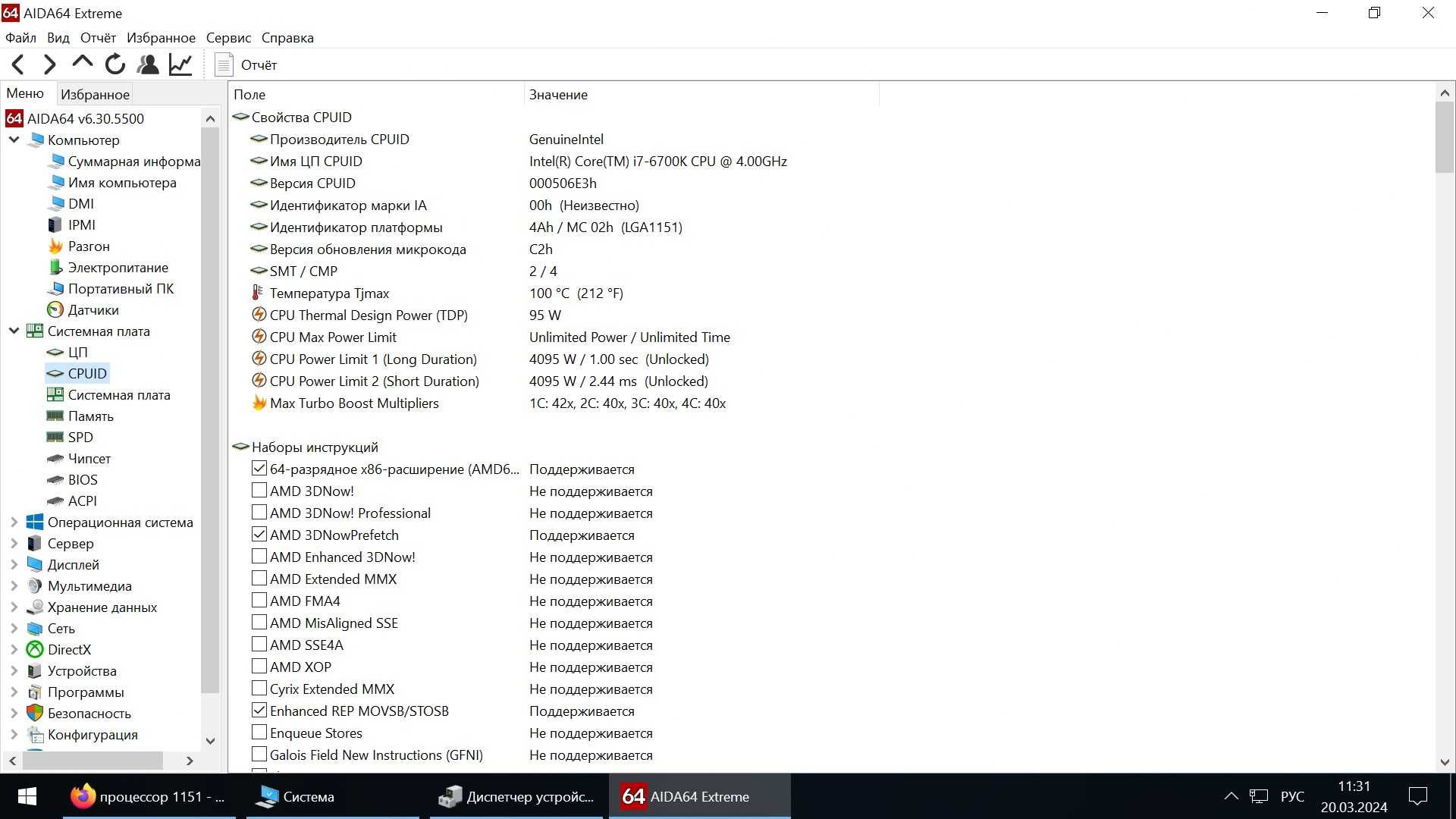This screenshot has width=1456, height=819.
Task: Toggle the Enhanced REP MOVSB/STOSB checkbox
Action: (x=259, y=711)
